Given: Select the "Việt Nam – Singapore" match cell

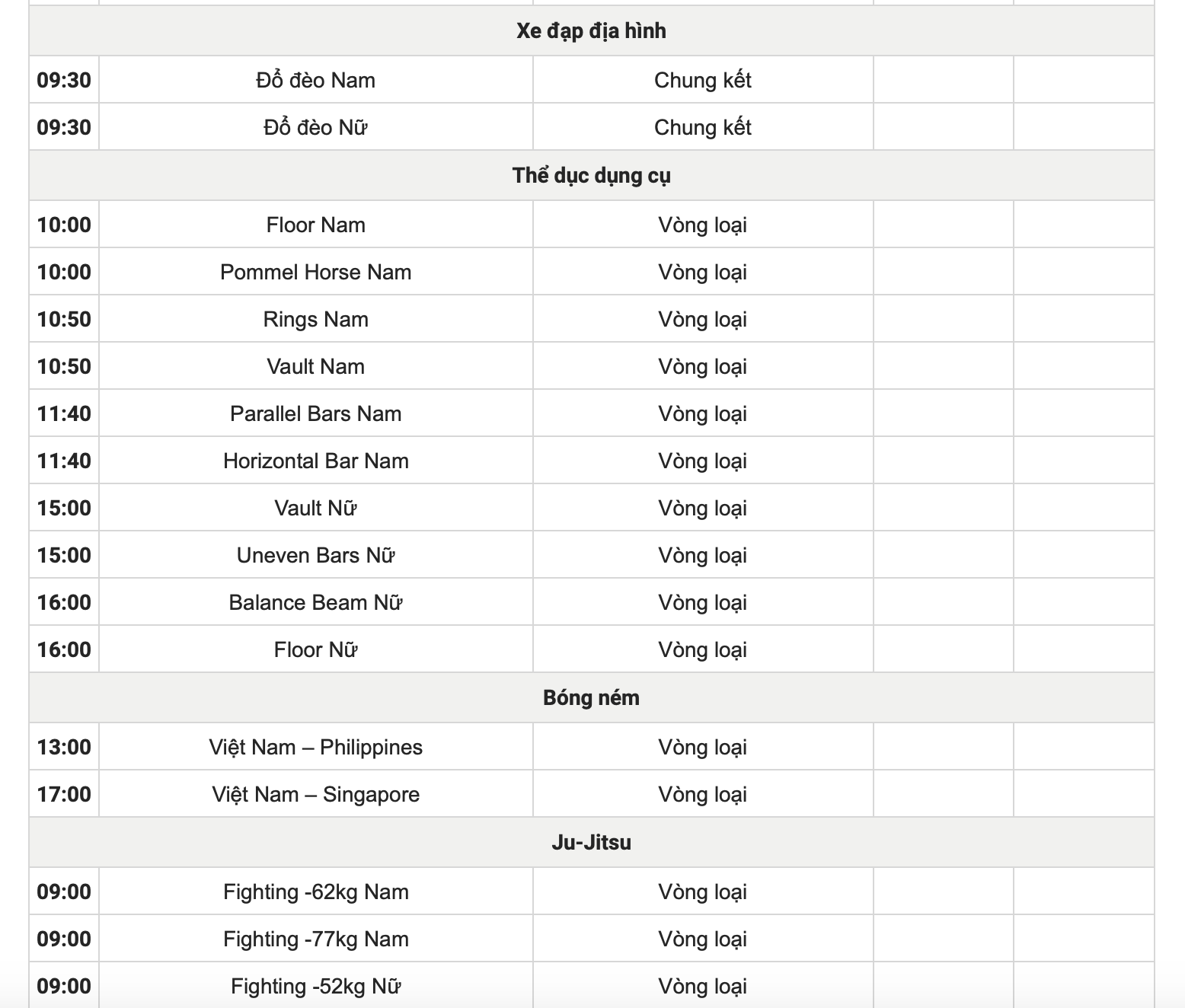Looking at the screenshot, I should [x=315, y=794].
